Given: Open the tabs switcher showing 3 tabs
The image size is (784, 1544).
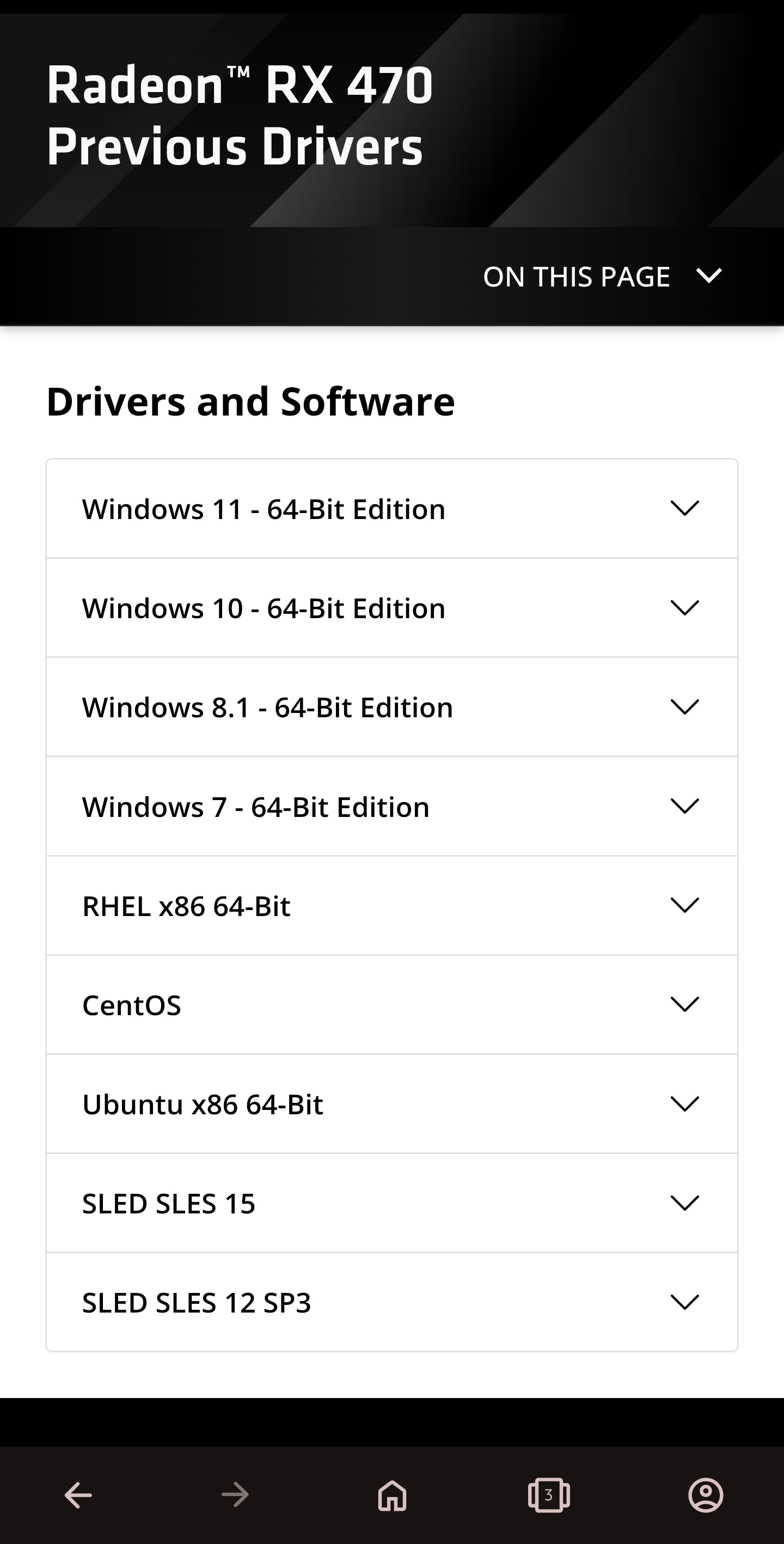Looking at the screenshot, I should click(x=548, y=1495).
